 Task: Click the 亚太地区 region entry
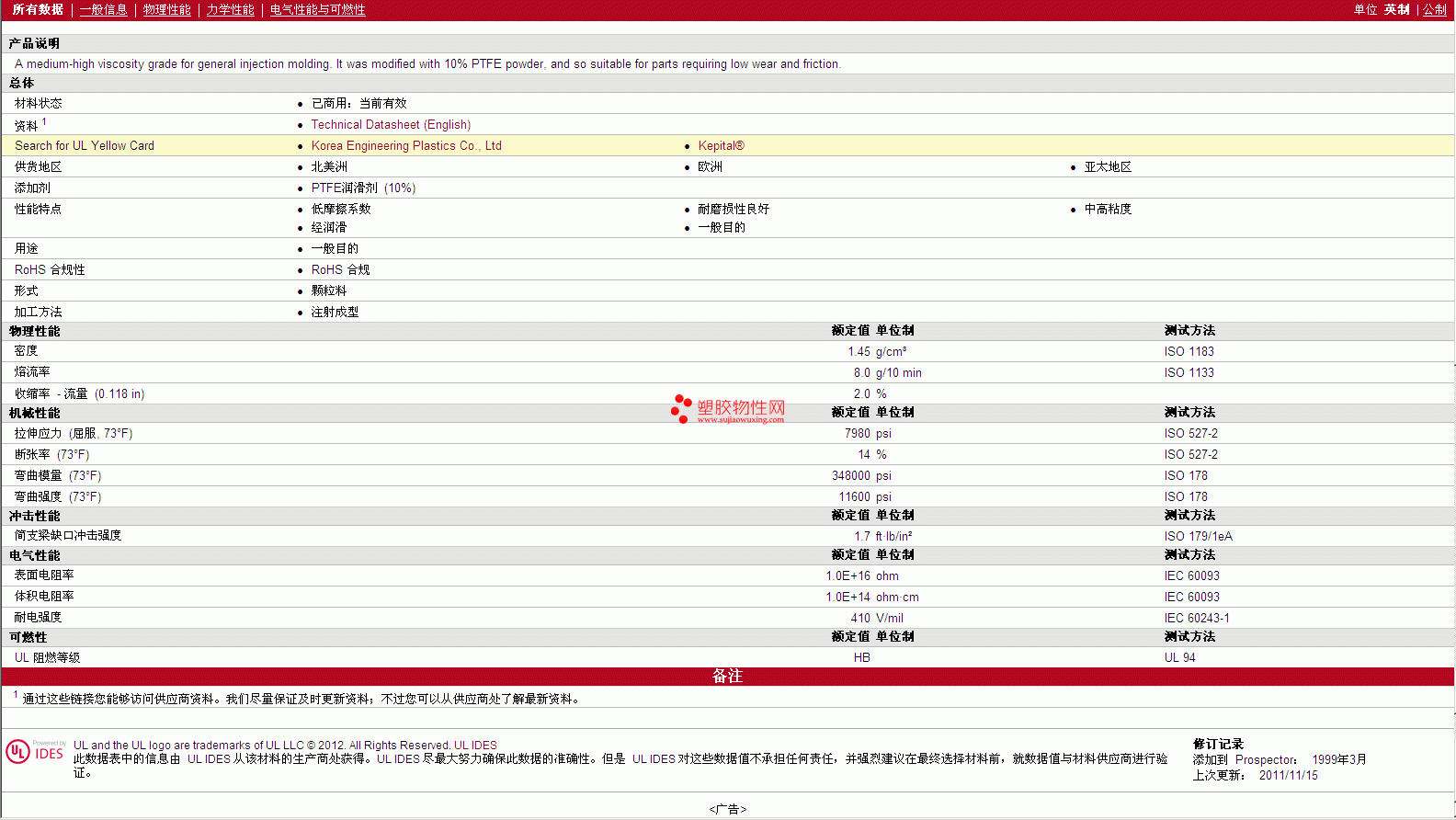(1108, 166)
